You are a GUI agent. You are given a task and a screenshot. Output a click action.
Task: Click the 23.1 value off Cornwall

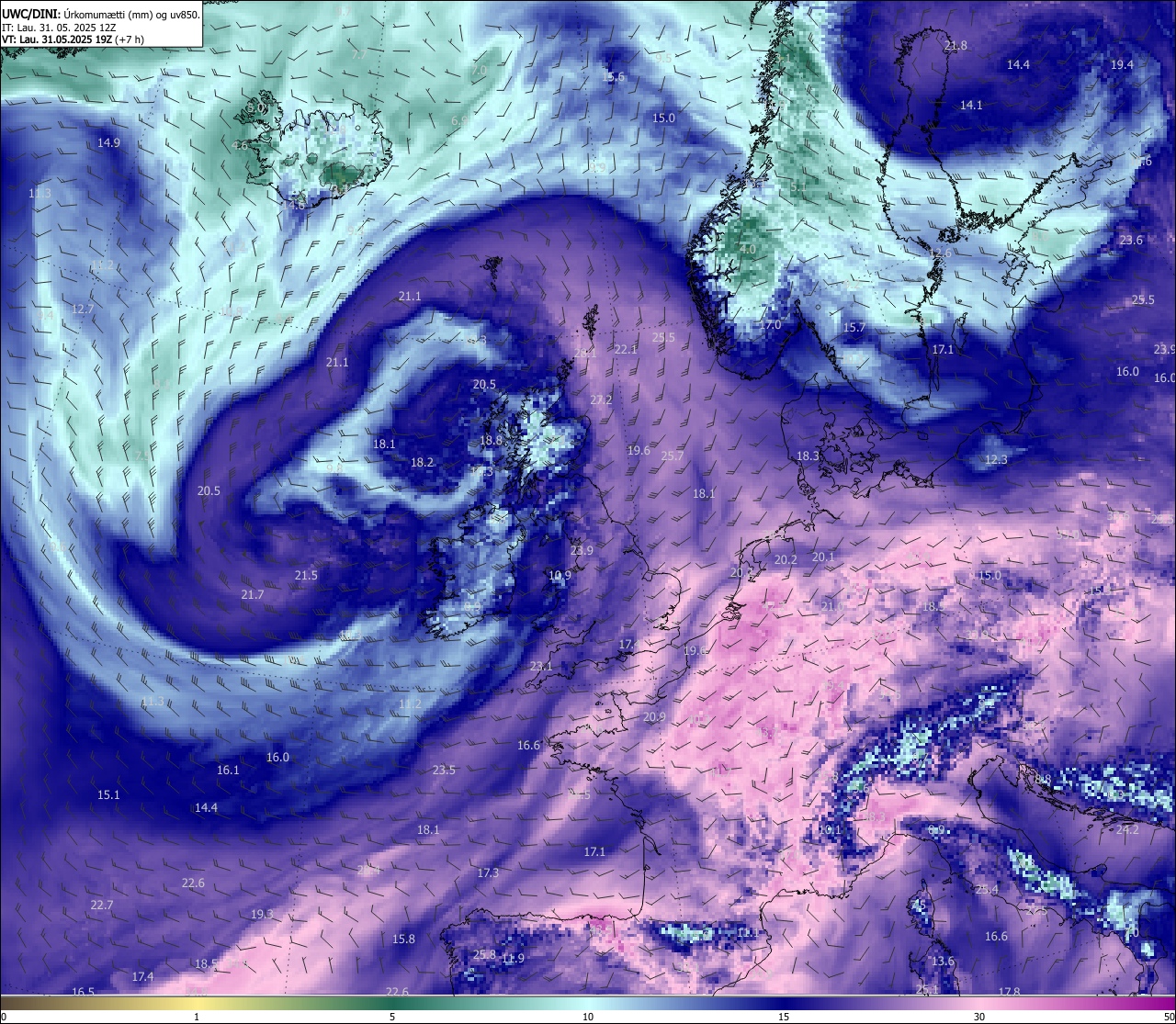541,667
